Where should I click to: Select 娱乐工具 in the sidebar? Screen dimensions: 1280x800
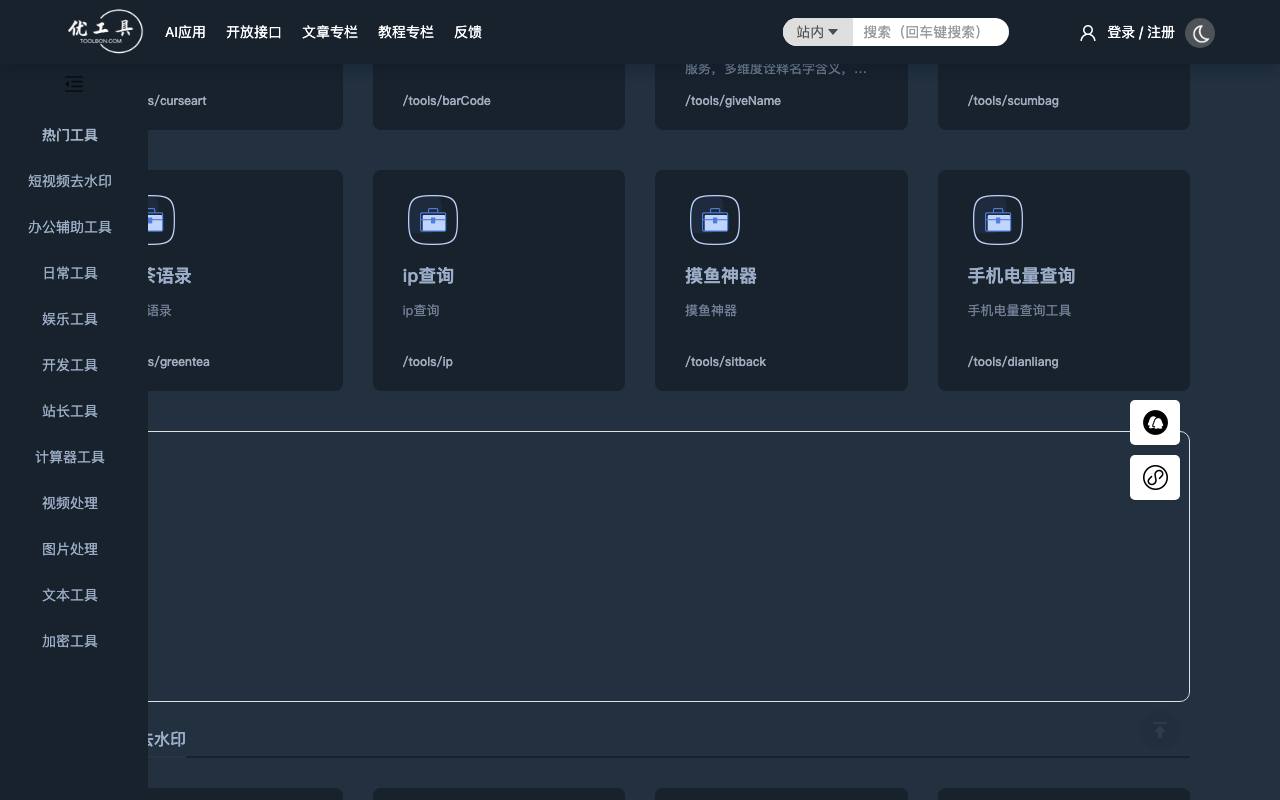pyautogui.click(x=70, y=319)
